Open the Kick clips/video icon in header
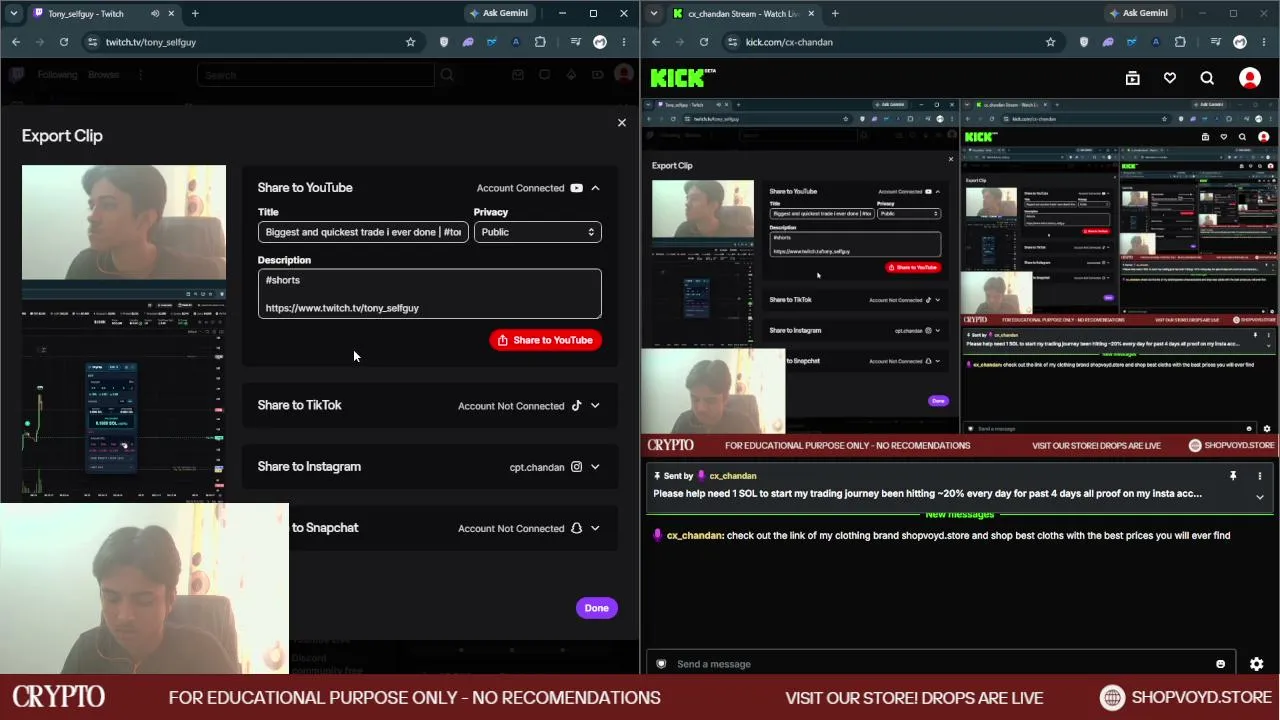This screenshot has width=1280, height=720. 1132,78
